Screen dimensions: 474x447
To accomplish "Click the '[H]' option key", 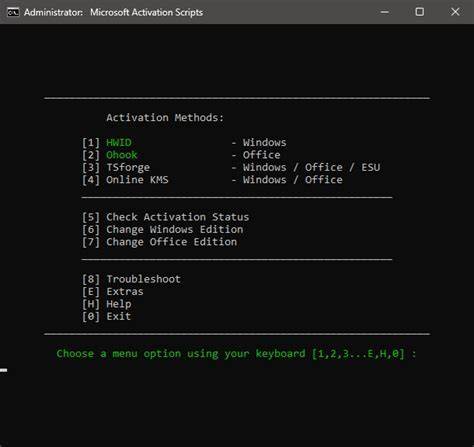I will click(91, 304).
